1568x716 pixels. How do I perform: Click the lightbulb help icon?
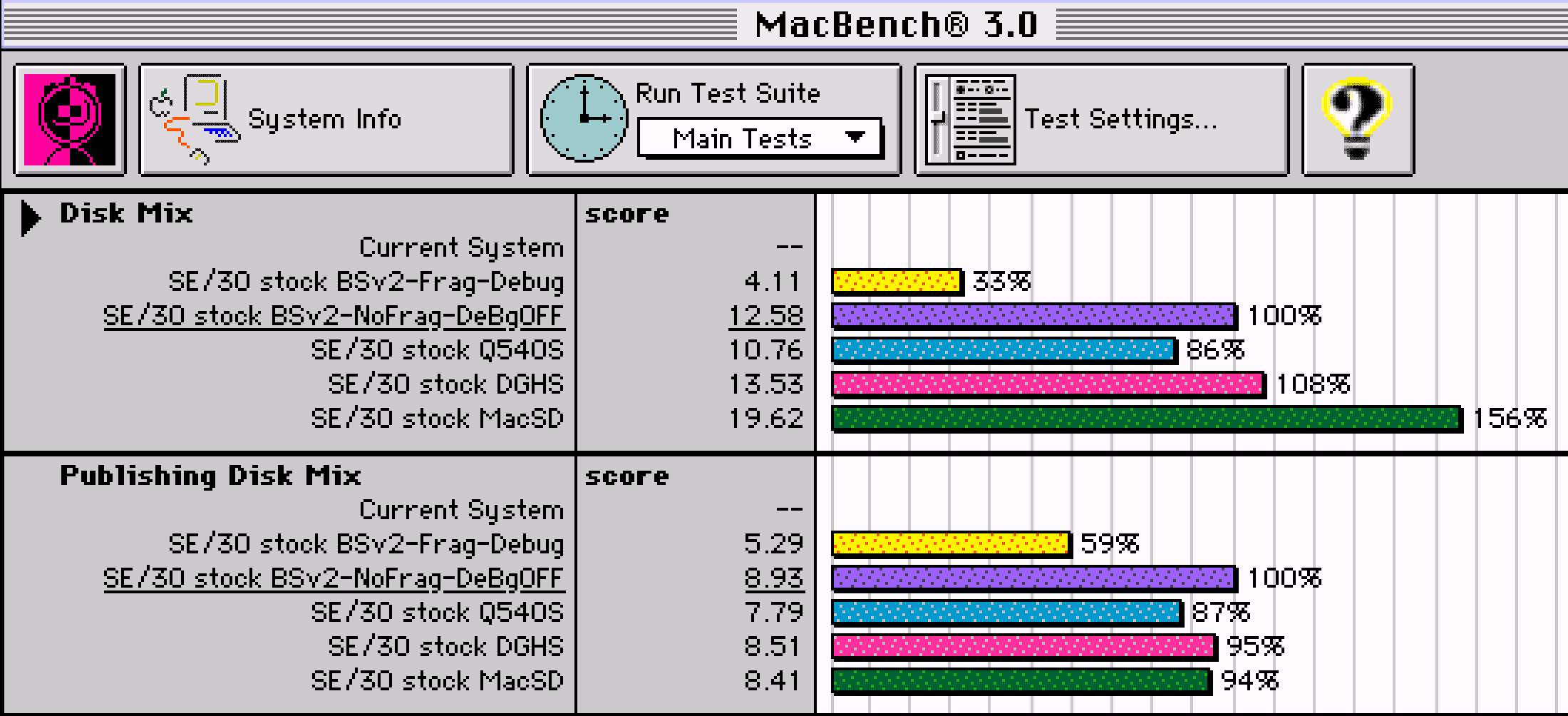tap(1358, 119)
